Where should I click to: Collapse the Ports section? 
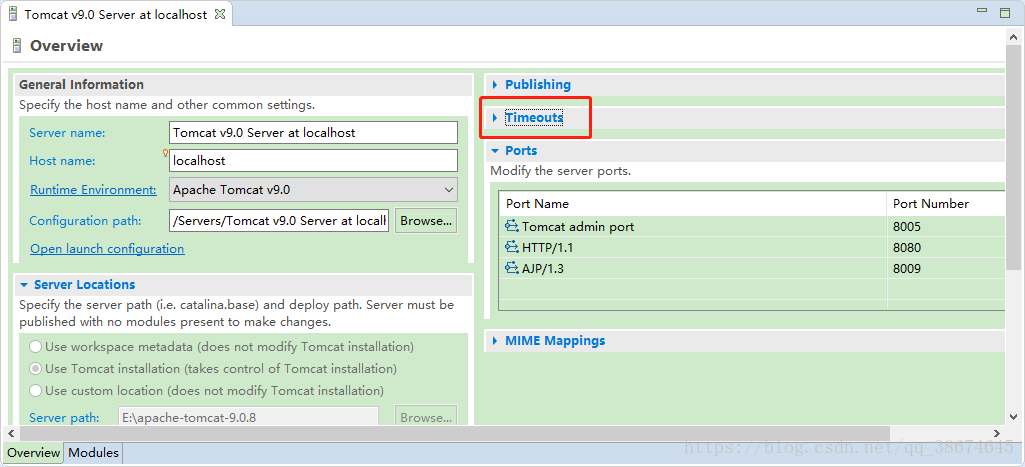[495, 150]
